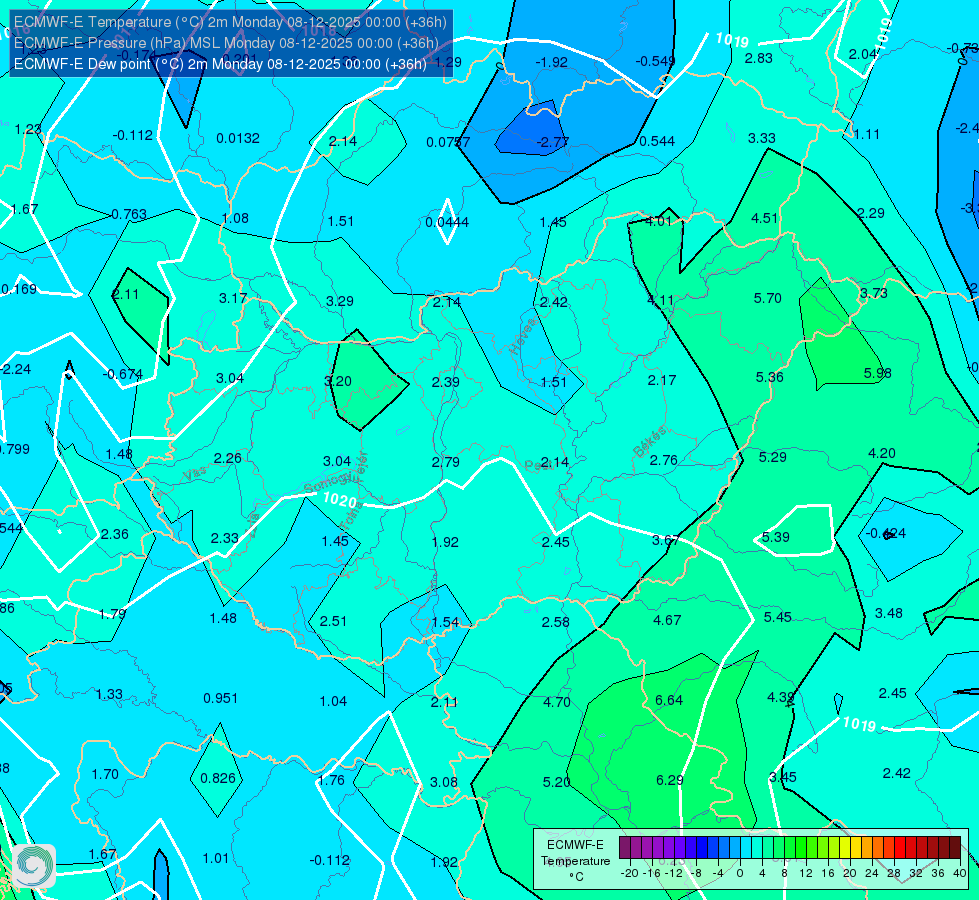
Task: Click the 2.83 temperature value
Action: [x=759, y=58]
